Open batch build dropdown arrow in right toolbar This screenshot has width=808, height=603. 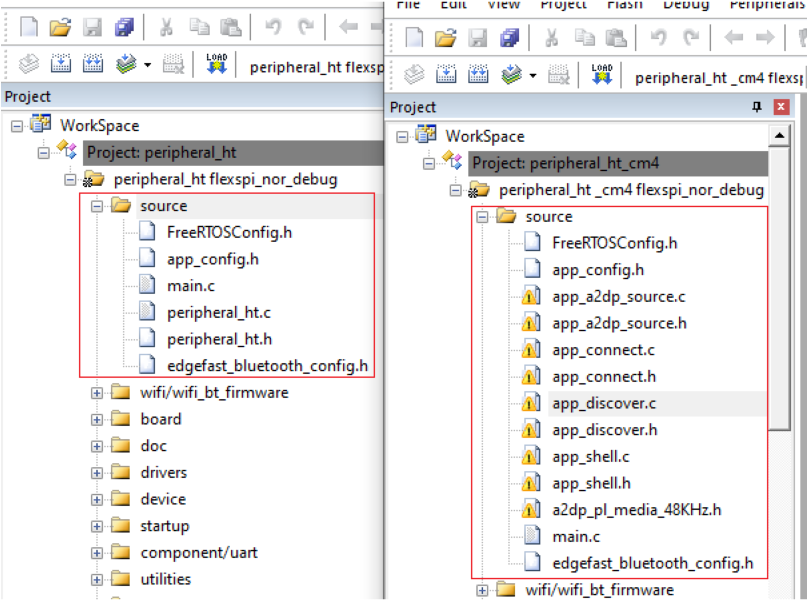click(533, 76)
